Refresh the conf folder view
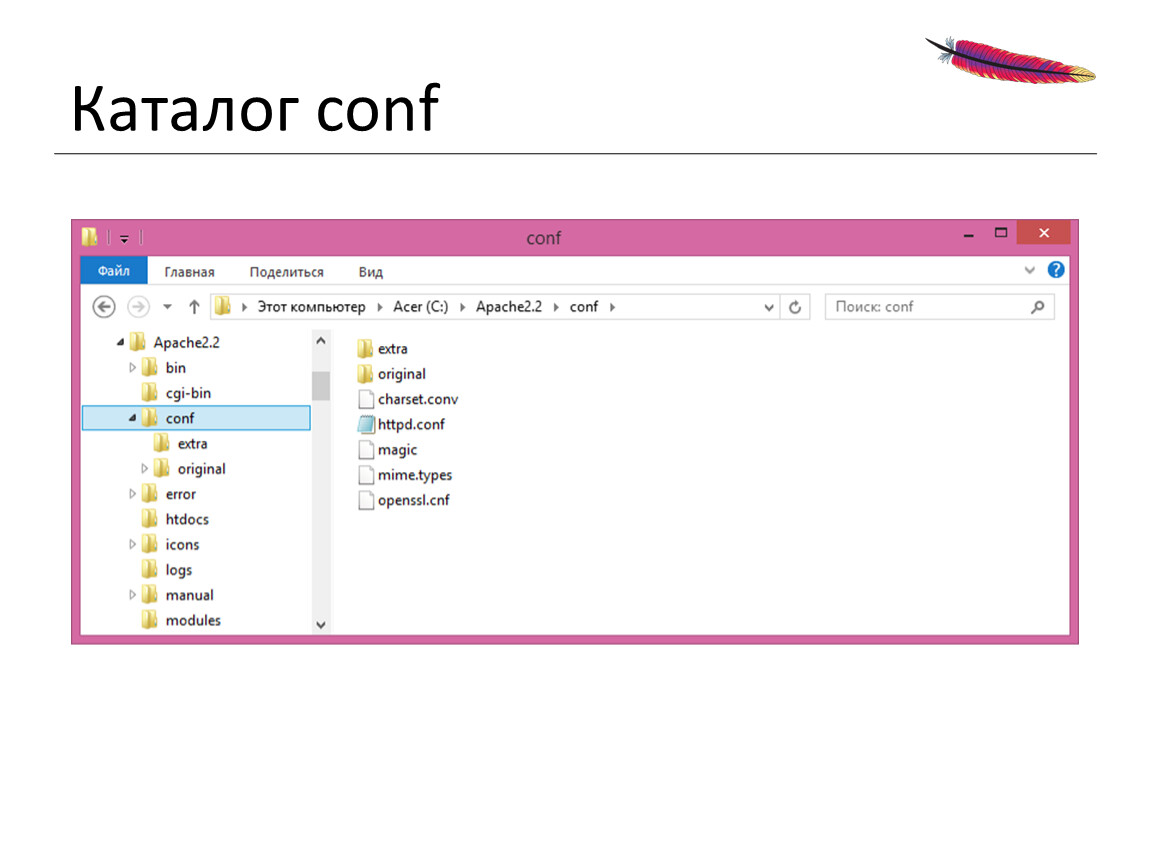The width and height of the screenshot is (1150, 864). click(x=795, y=307)
